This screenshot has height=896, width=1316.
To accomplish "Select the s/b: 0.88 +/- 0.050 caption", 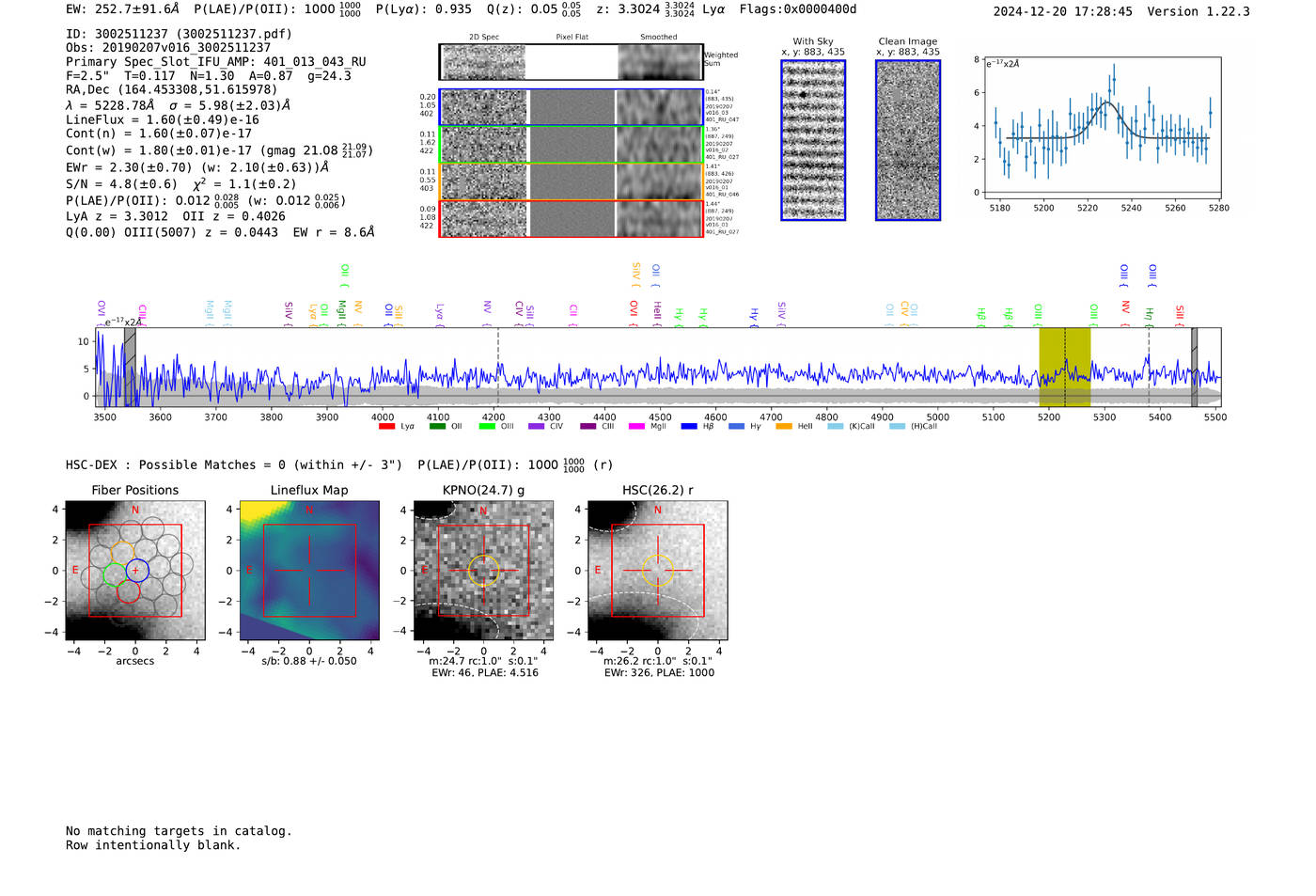I will point(309,661).
